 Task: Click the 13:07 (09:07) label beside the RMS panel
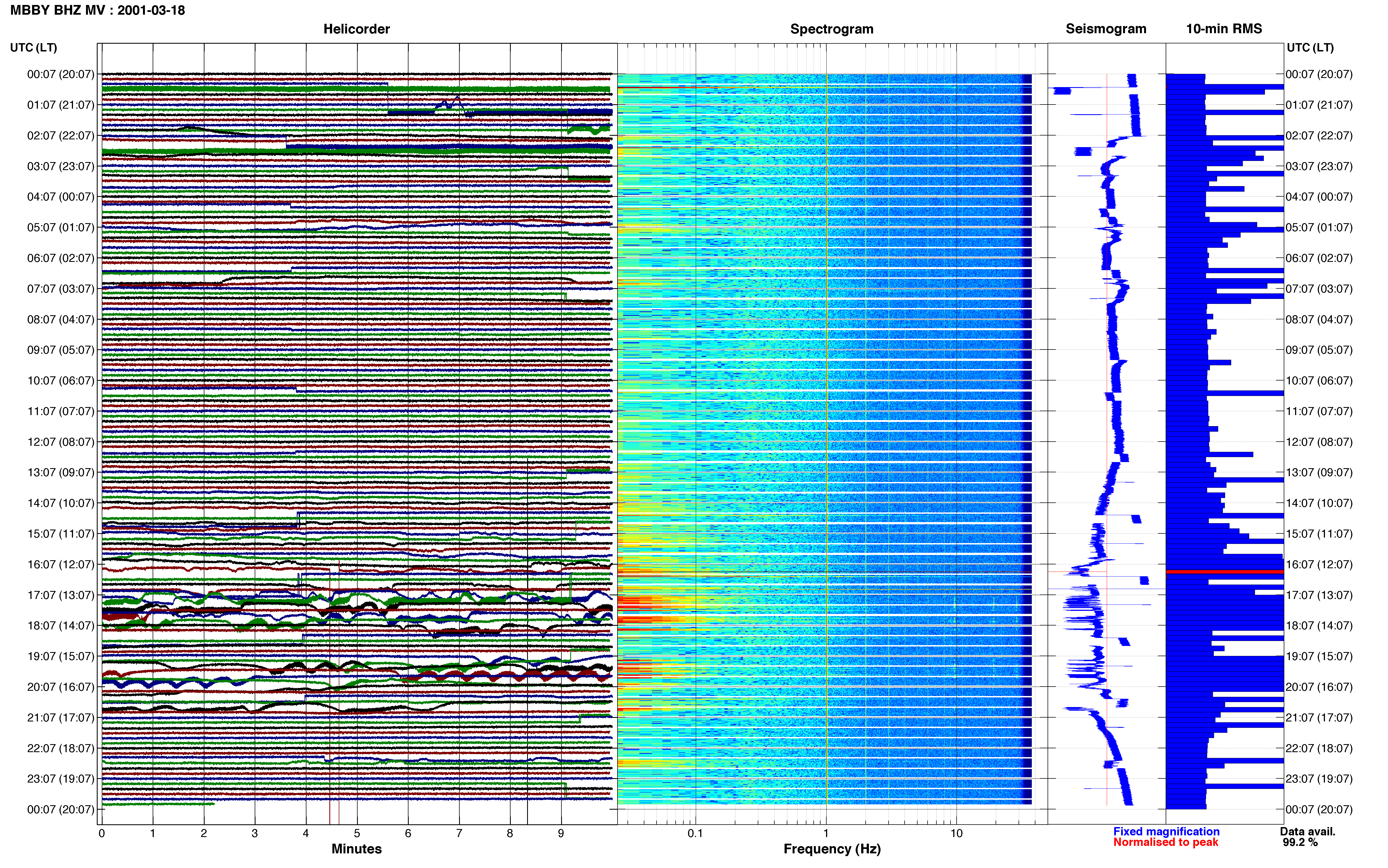[x=1319, y=473]
